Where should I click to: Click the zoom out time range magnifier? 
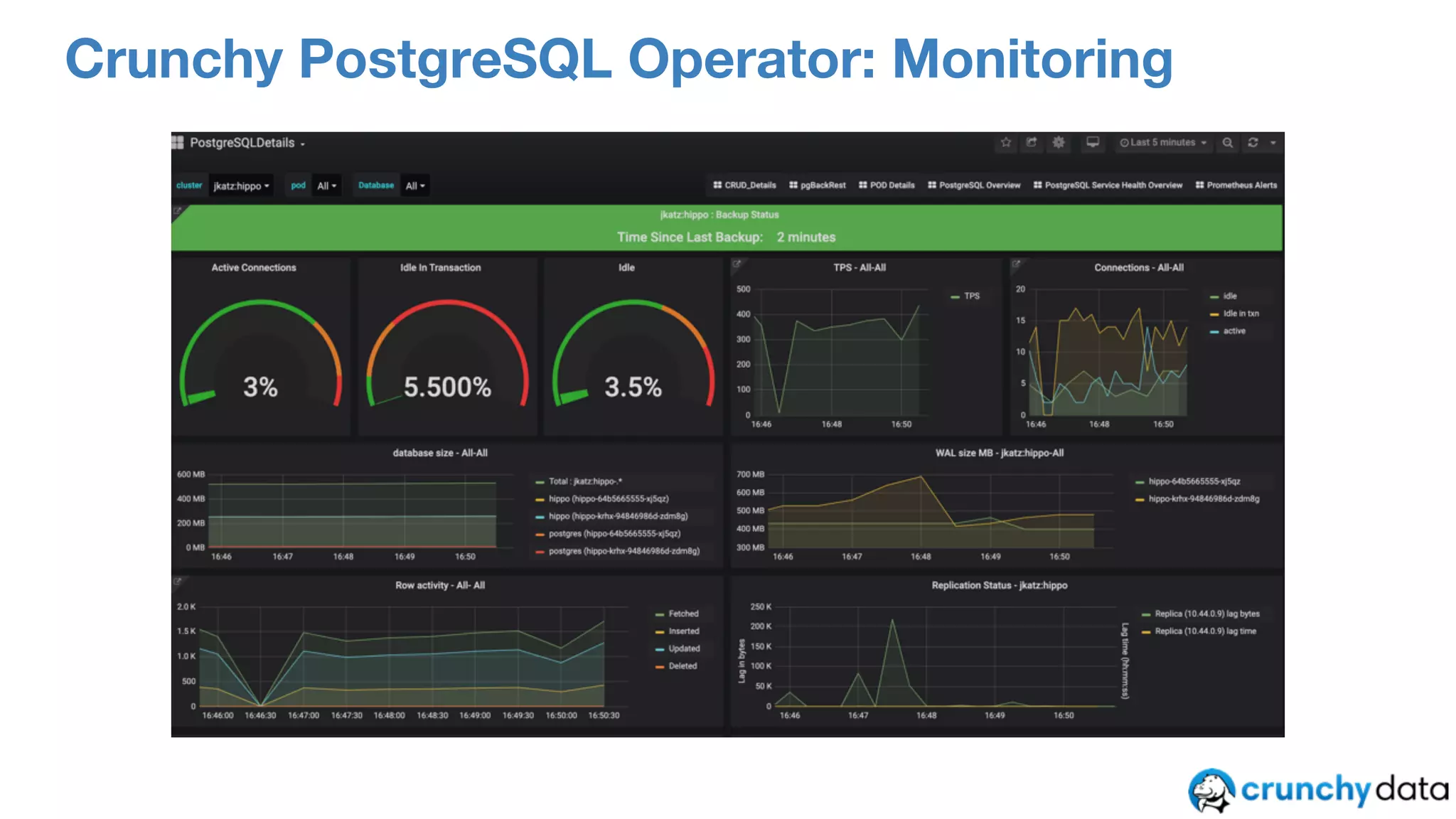pyautogui.click(x=1228, y=143)
